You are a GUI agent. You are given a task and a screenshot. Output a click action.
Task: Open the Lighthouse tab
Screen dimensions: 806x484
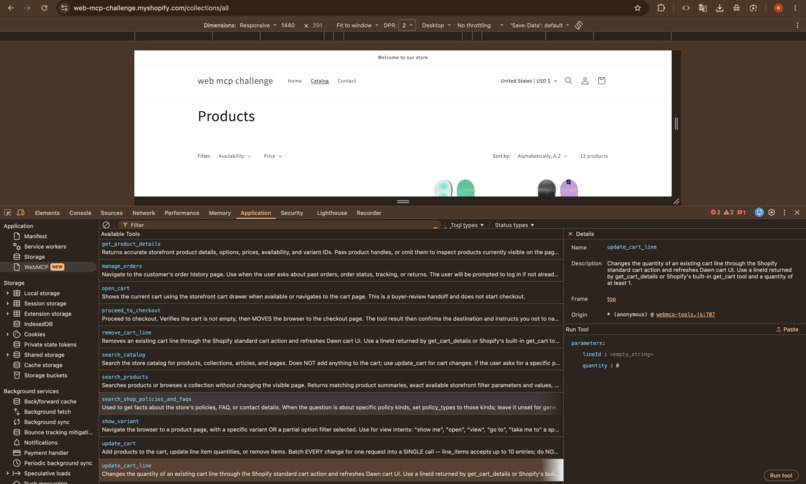coord(332,213)
